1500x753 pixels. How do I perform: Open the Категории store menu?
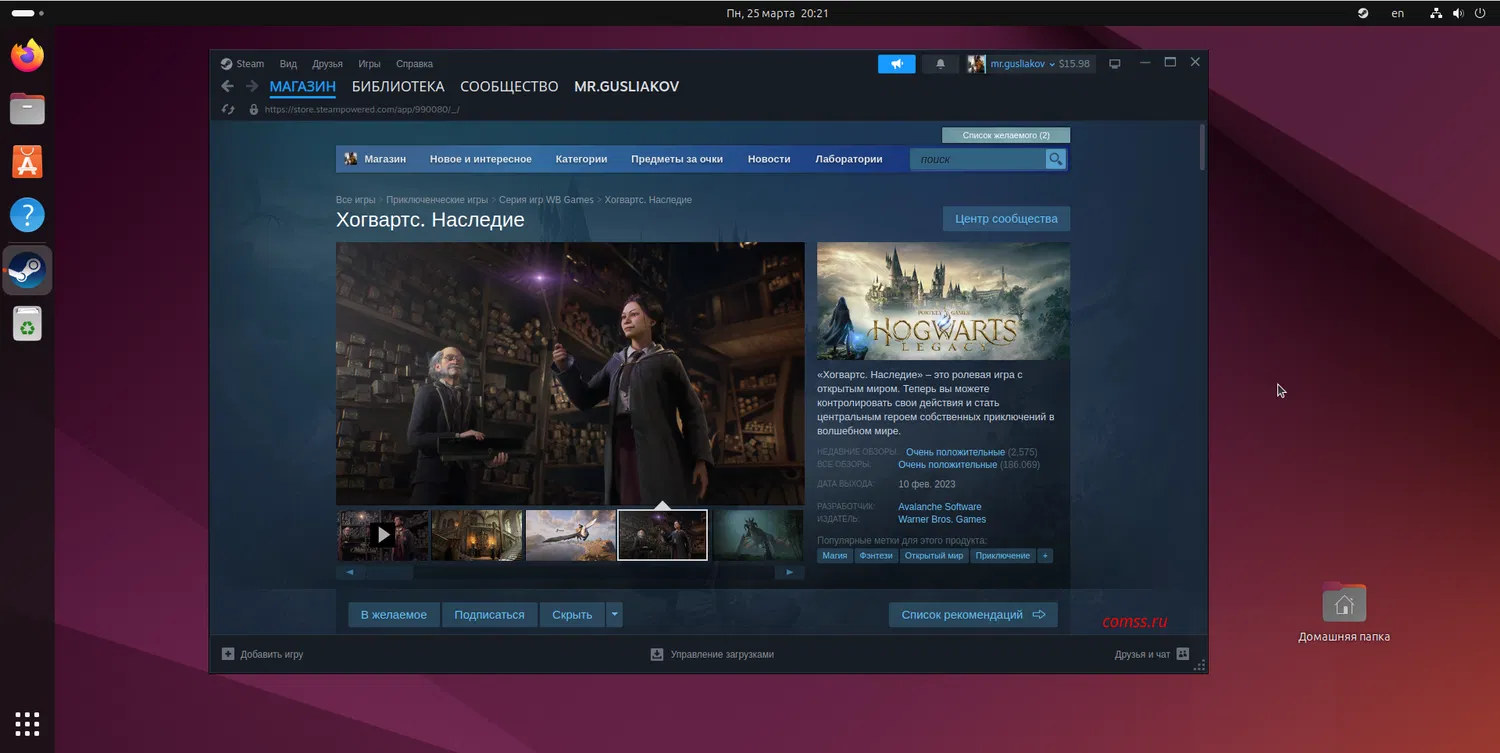point(581,159)
